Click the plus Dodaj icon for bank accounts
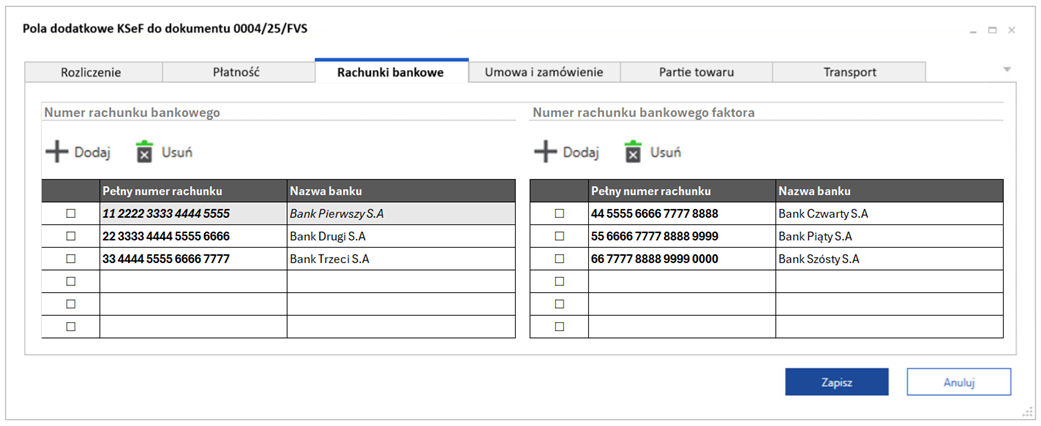Viewport: 1041px width, 426px height. click(58, 152)
